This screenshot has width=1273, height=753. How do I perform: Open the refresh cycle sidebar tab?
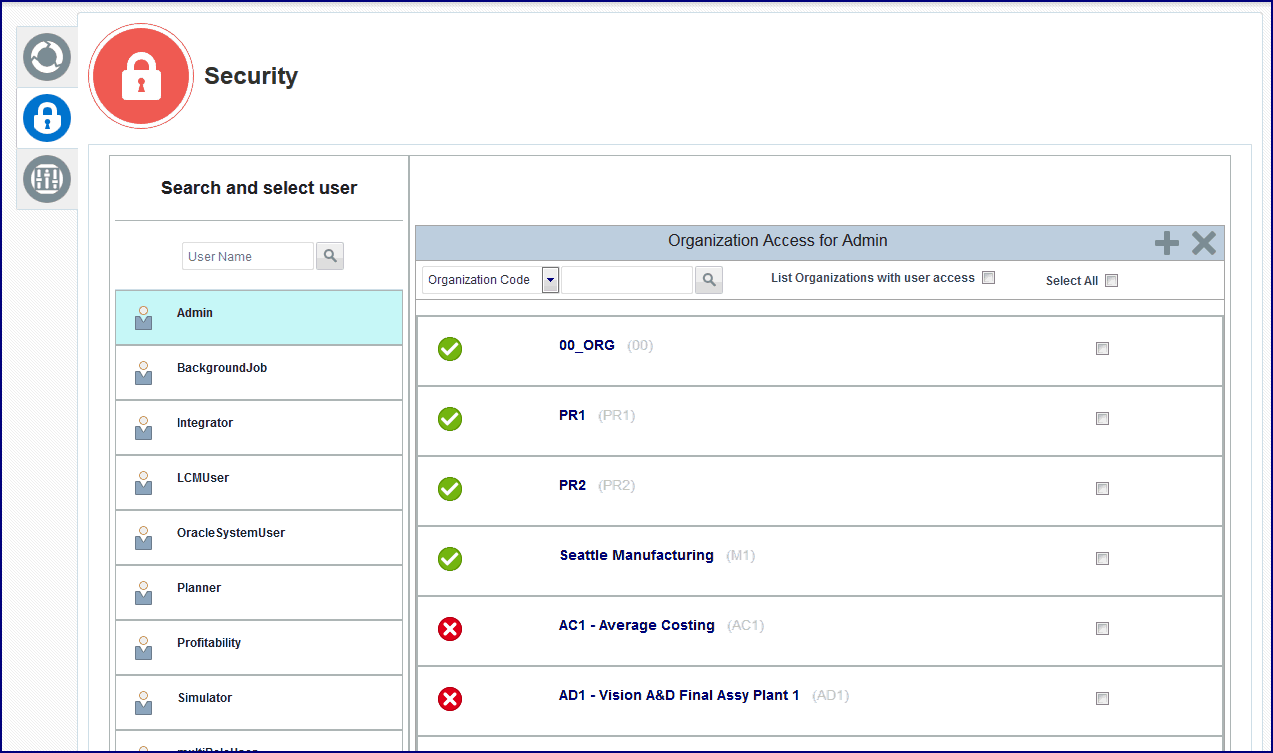[47, 57]
